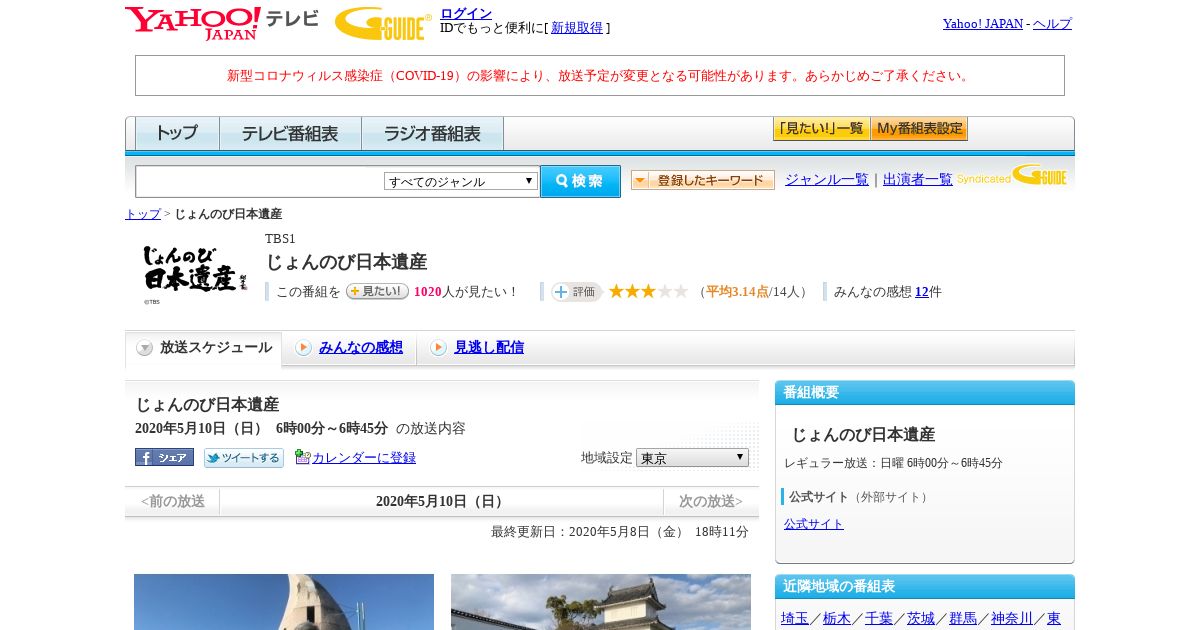
Task: Open the ログイン link
Action: pos(466,13)
